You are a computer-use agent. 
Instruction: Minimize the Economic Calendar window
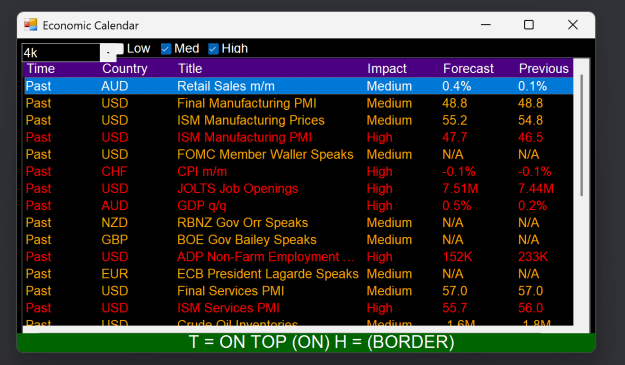coord(485,25)
